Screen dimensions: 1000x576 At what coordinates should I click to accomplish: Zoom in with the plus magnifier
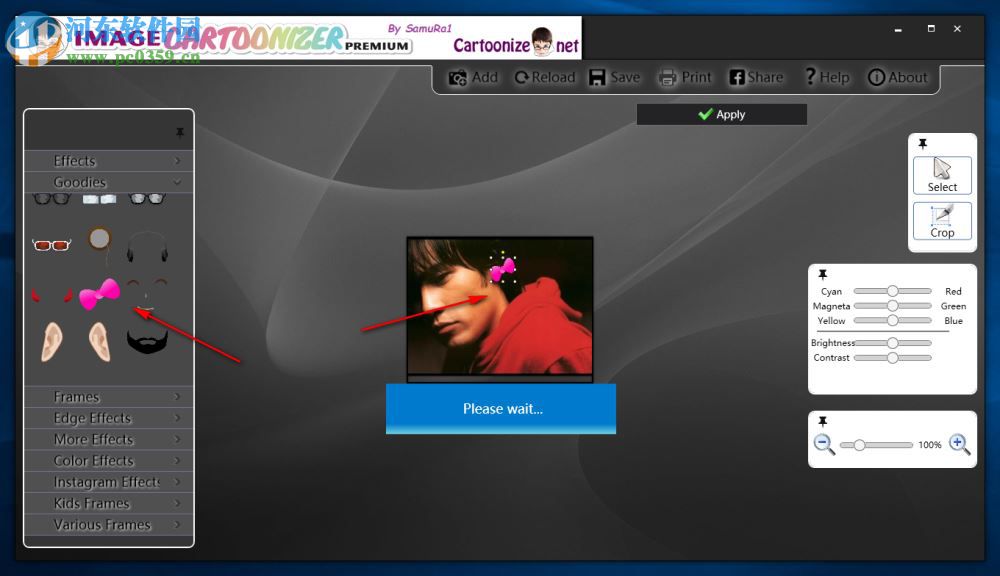(x=960, y=444)
